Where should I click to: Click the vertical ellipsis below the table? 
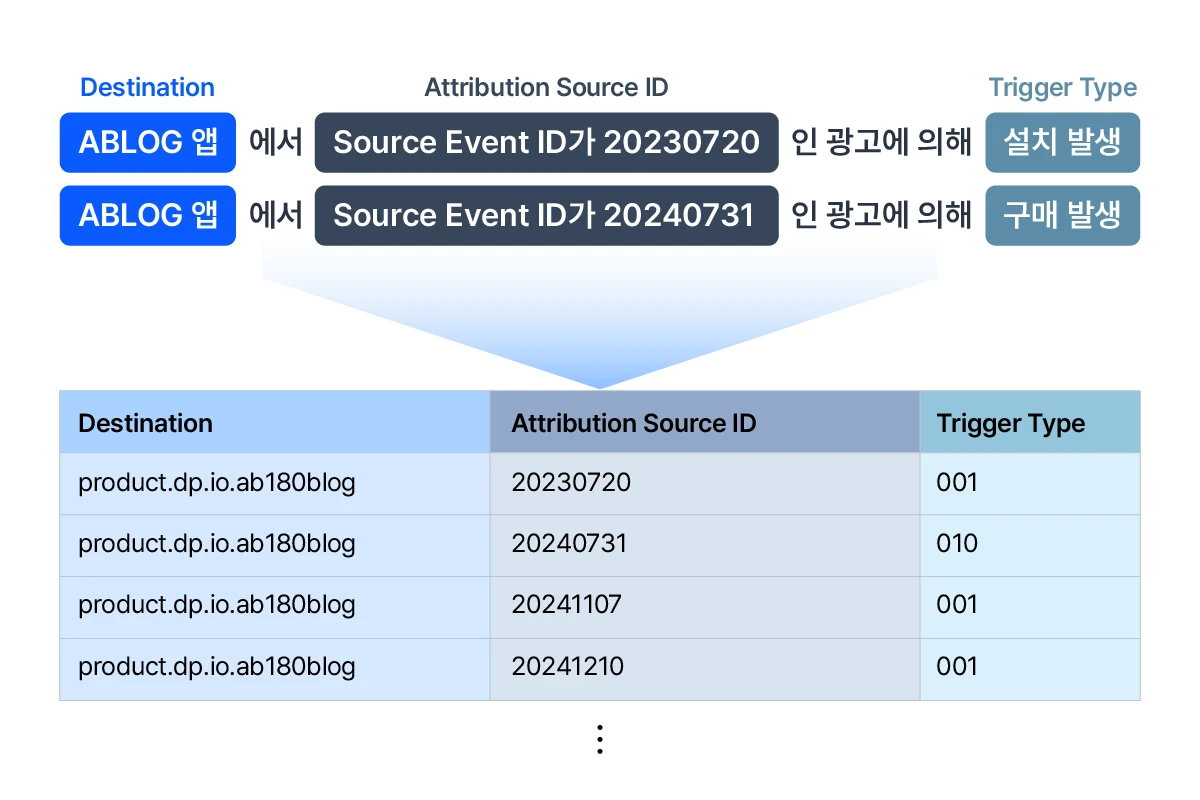600,739
